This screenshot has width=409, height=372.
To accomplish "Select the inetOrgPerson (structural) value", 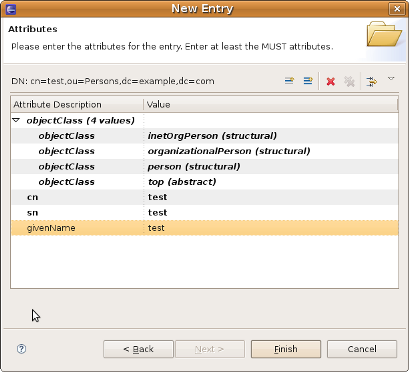I will (212, 136).
